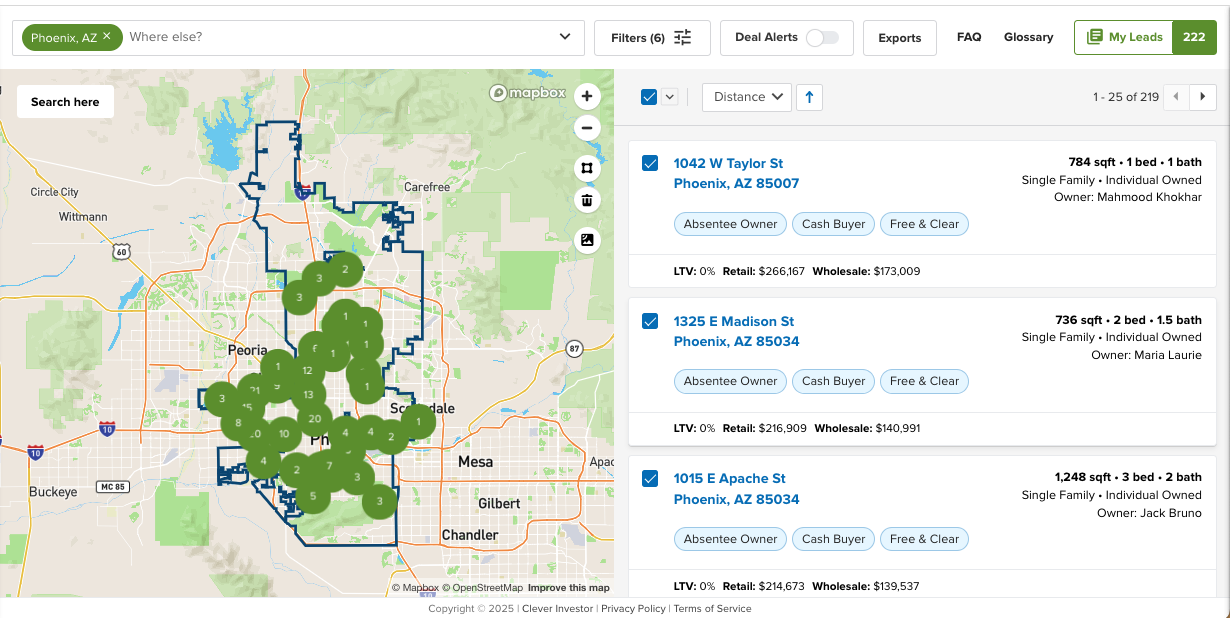Open OpenStreetMap attribution link
The width and height of the screenshot is (1230, 618).
point(482,588)
